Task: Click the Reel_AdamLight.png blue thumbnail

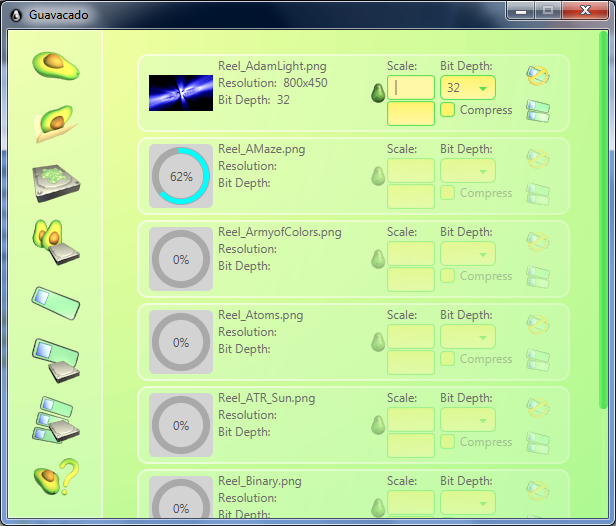Action: 181,93
